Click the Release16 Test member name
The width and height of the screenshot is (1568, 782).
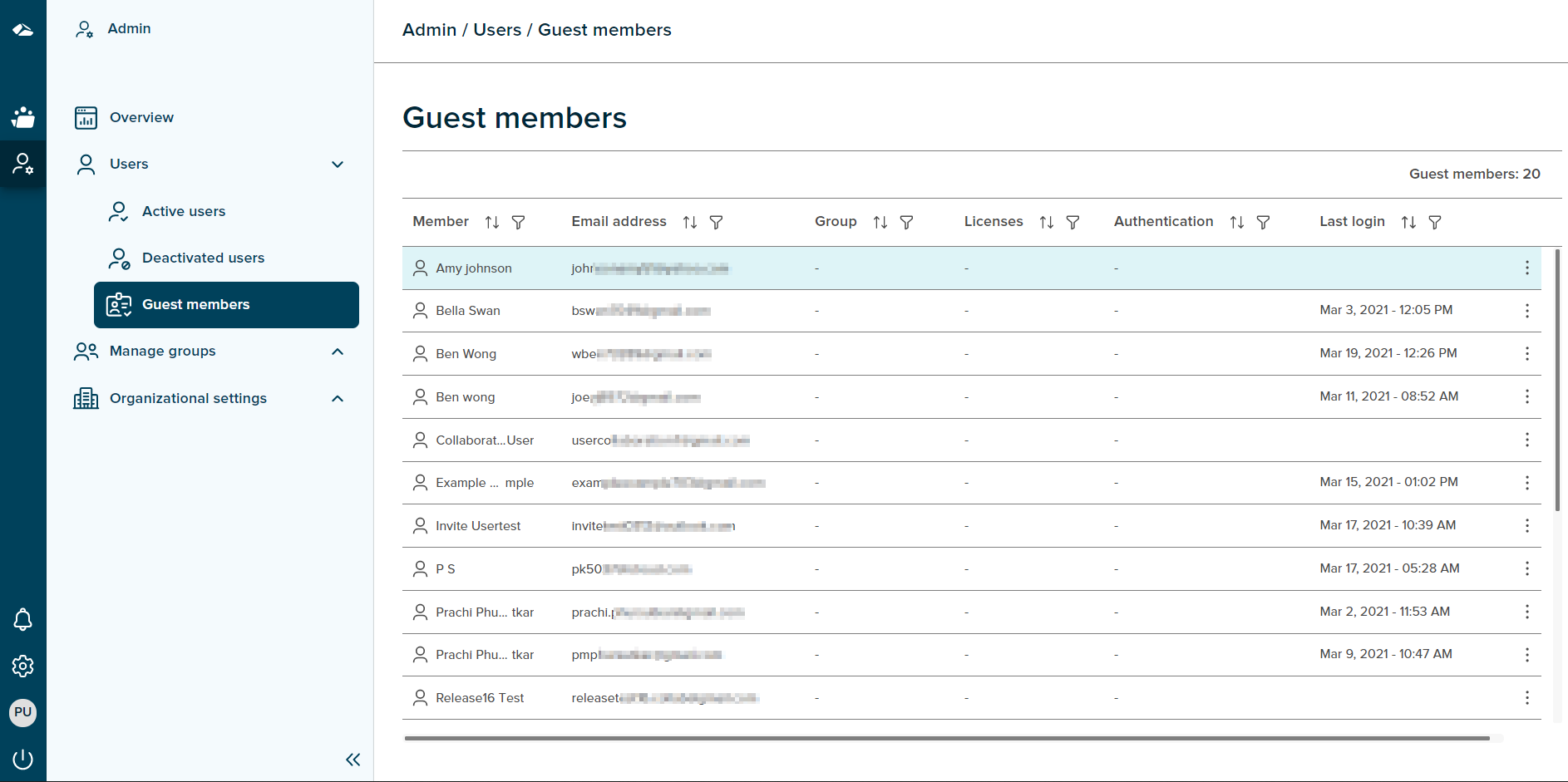coord(480,698)
